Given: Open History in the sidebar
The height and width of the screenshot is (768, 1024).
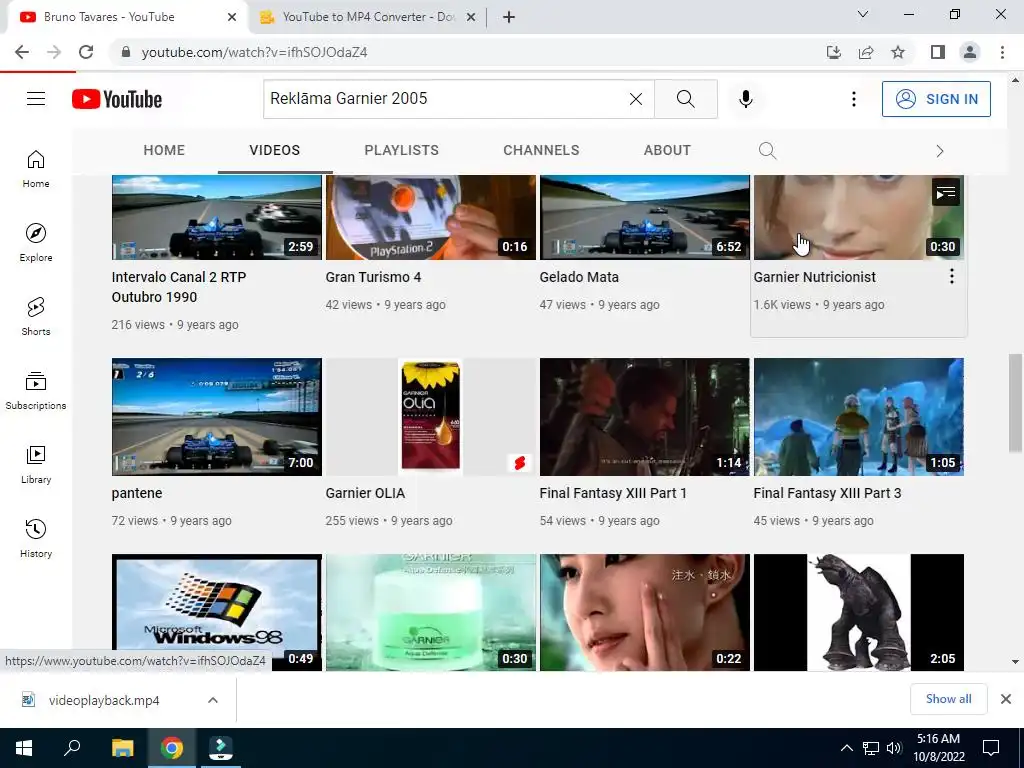Looking at the screenshot, I should (36, 538).
